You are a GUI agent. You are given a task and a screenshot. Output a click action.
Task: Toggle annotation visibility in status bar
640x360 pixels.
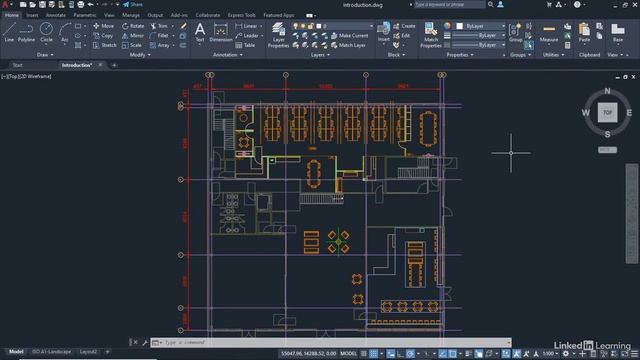tap(516, 354)
